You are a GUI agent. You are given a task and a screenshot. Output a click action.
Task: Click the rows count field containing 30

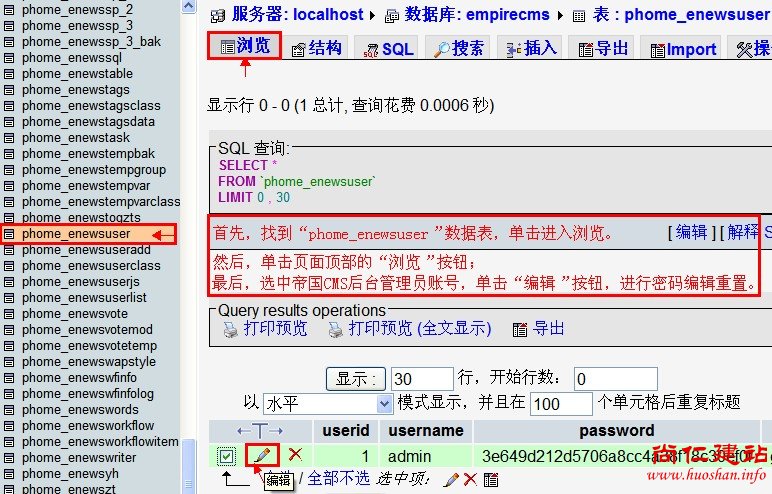[422, 379]
